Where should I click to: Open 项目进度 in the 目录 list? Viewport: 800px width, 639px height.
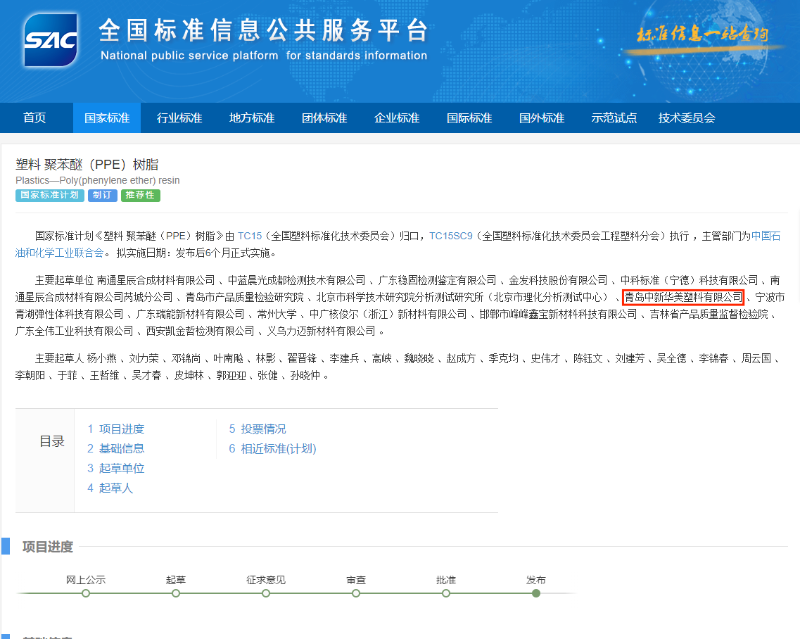[118, 428]
